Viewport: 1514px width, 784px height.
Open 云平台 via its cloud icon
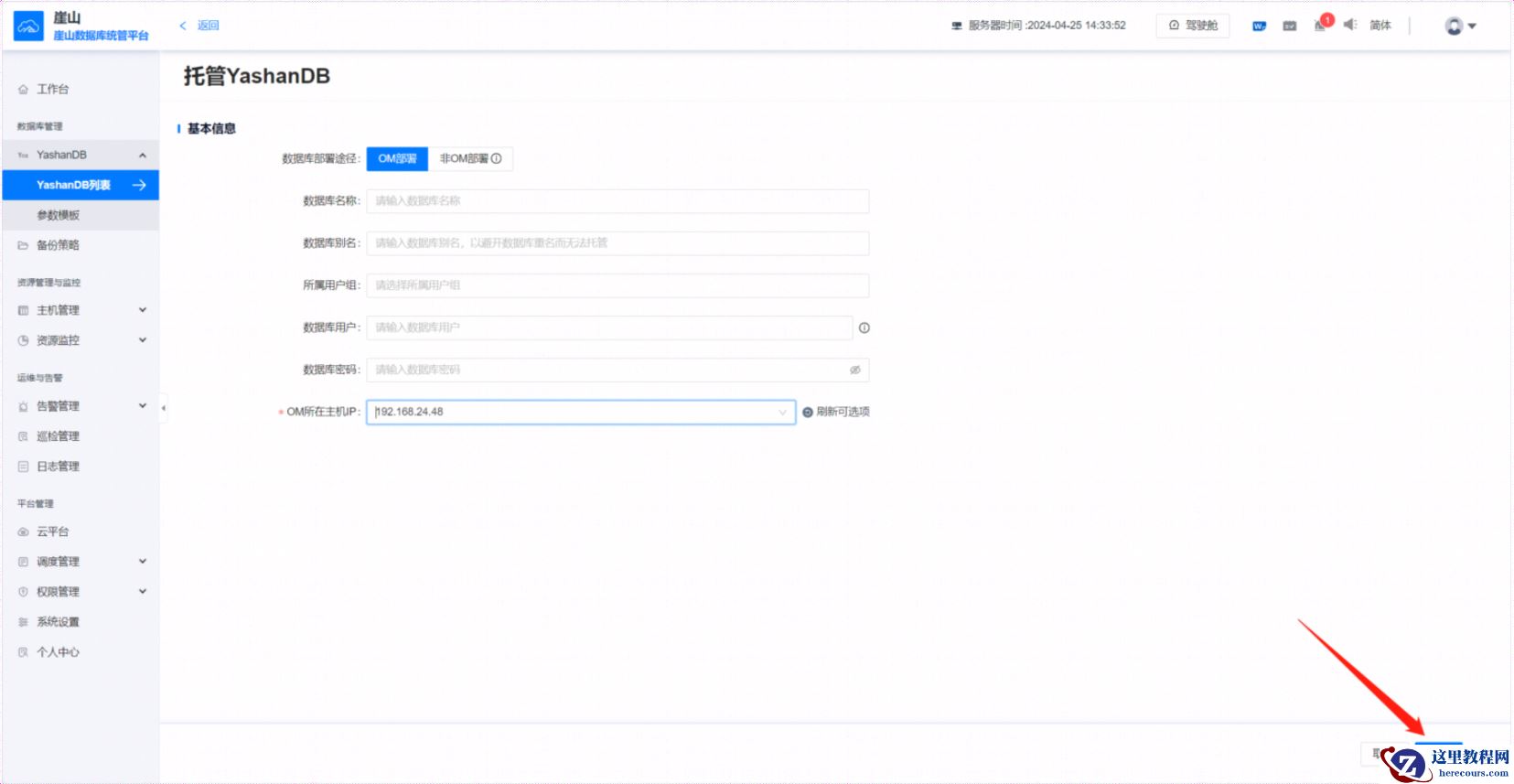(x=23, y=532)
